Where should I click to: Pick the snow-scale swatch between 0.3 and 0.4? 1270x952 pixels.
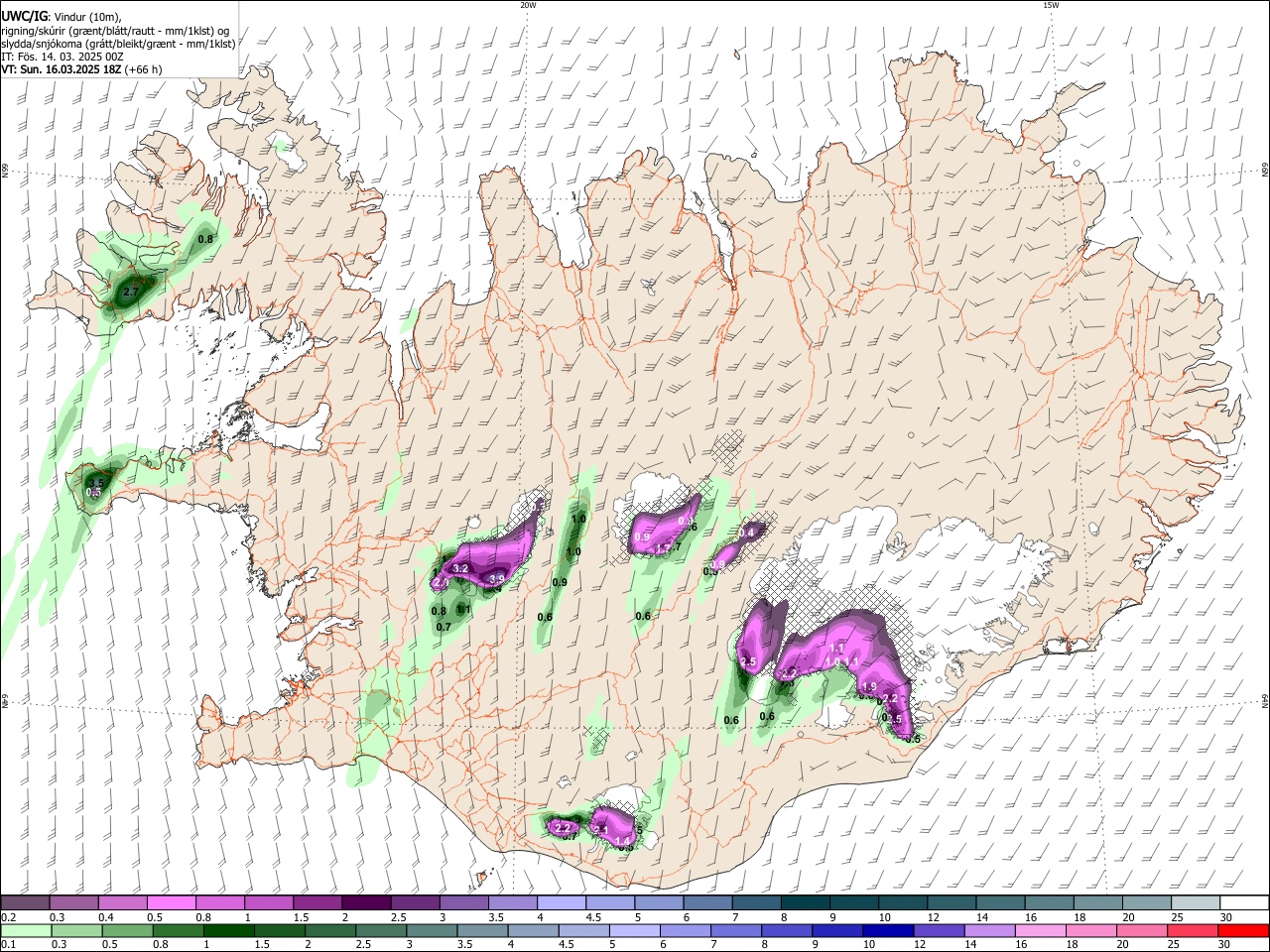72,902
